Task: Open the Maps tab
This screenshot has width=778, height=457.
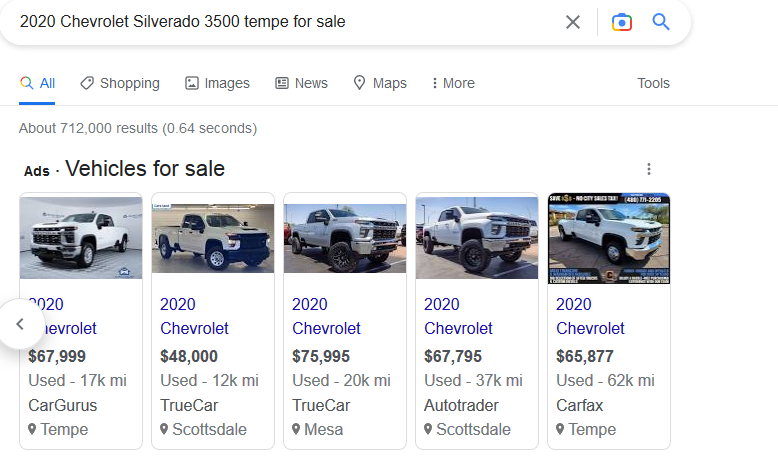Action: 380,83
